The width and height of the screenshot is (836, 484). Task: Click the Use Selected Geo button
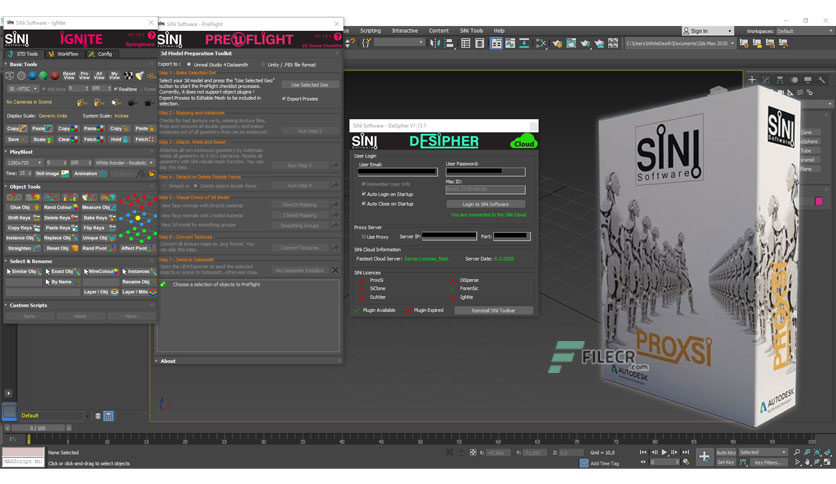[x=310, y=85]
